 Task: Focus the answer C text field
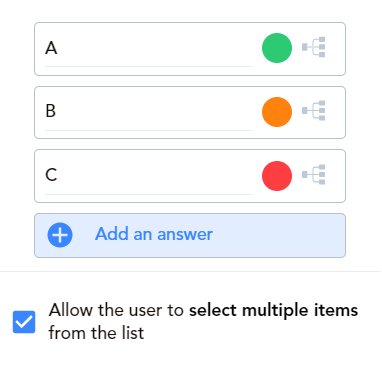pos(148,177)
